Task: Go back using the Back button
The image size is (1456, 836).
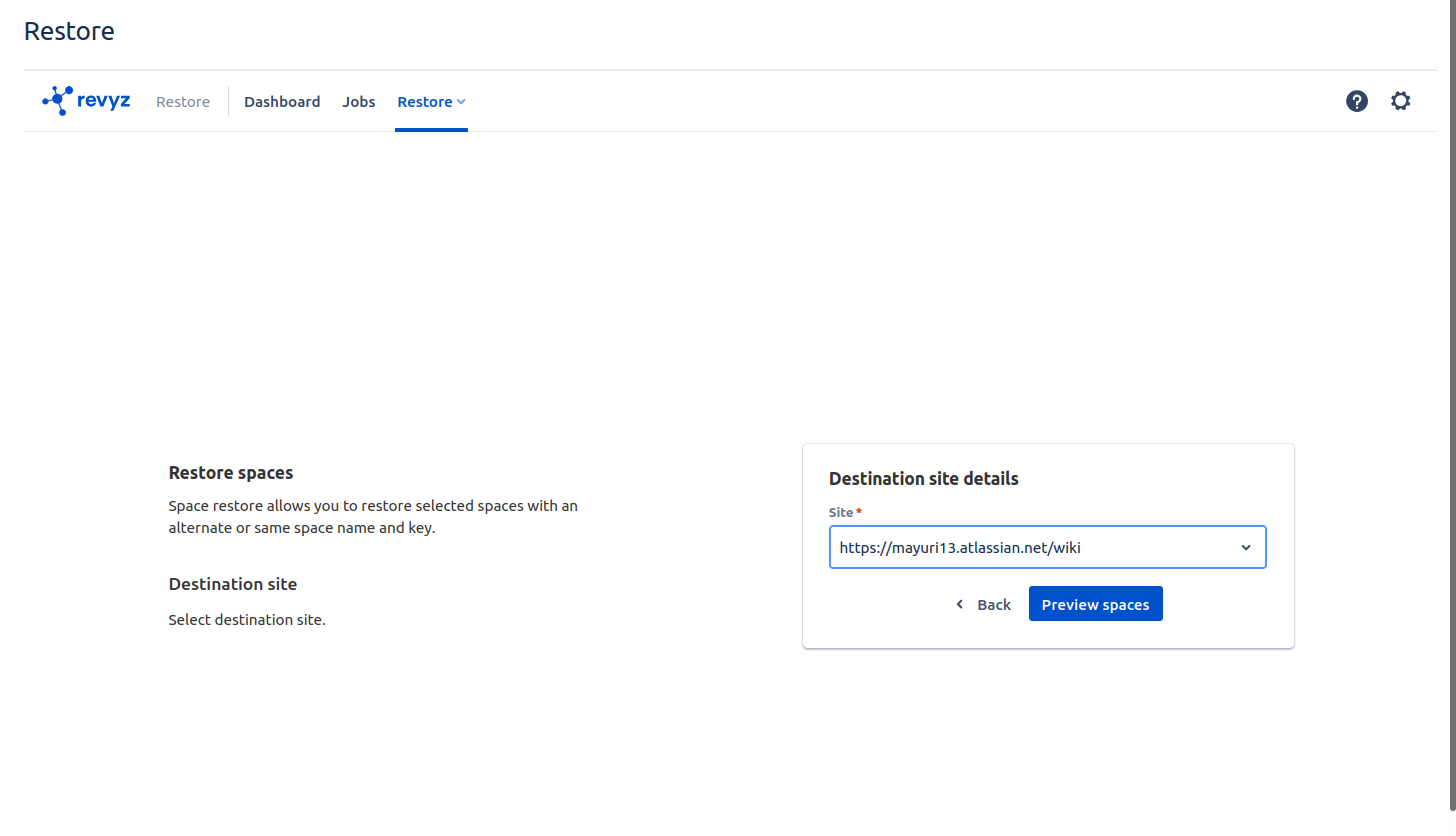Action: coord(993,604)
